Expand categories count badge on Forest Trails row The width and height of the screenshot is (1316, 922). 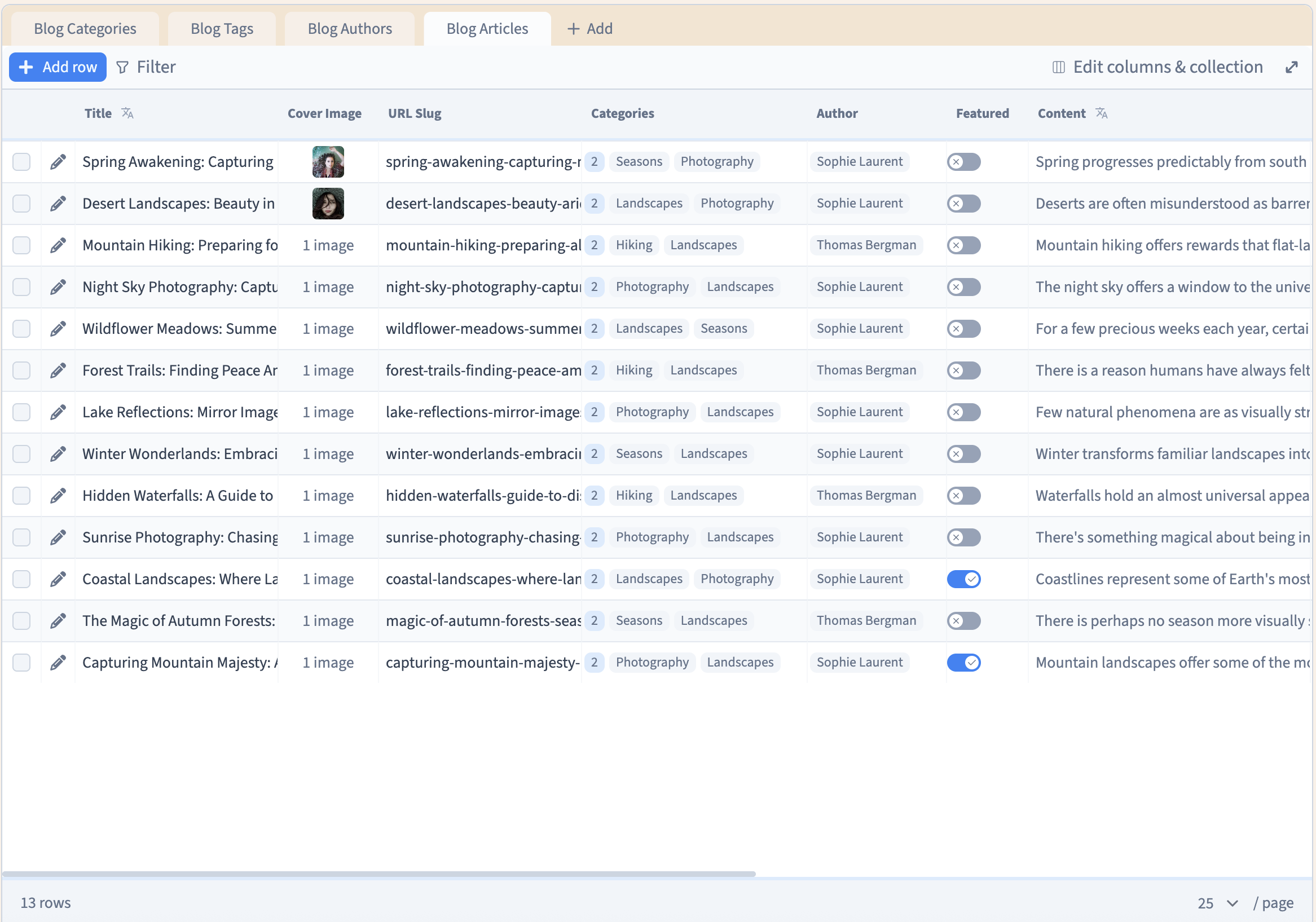pyautogui.click(x=595, y=370)
